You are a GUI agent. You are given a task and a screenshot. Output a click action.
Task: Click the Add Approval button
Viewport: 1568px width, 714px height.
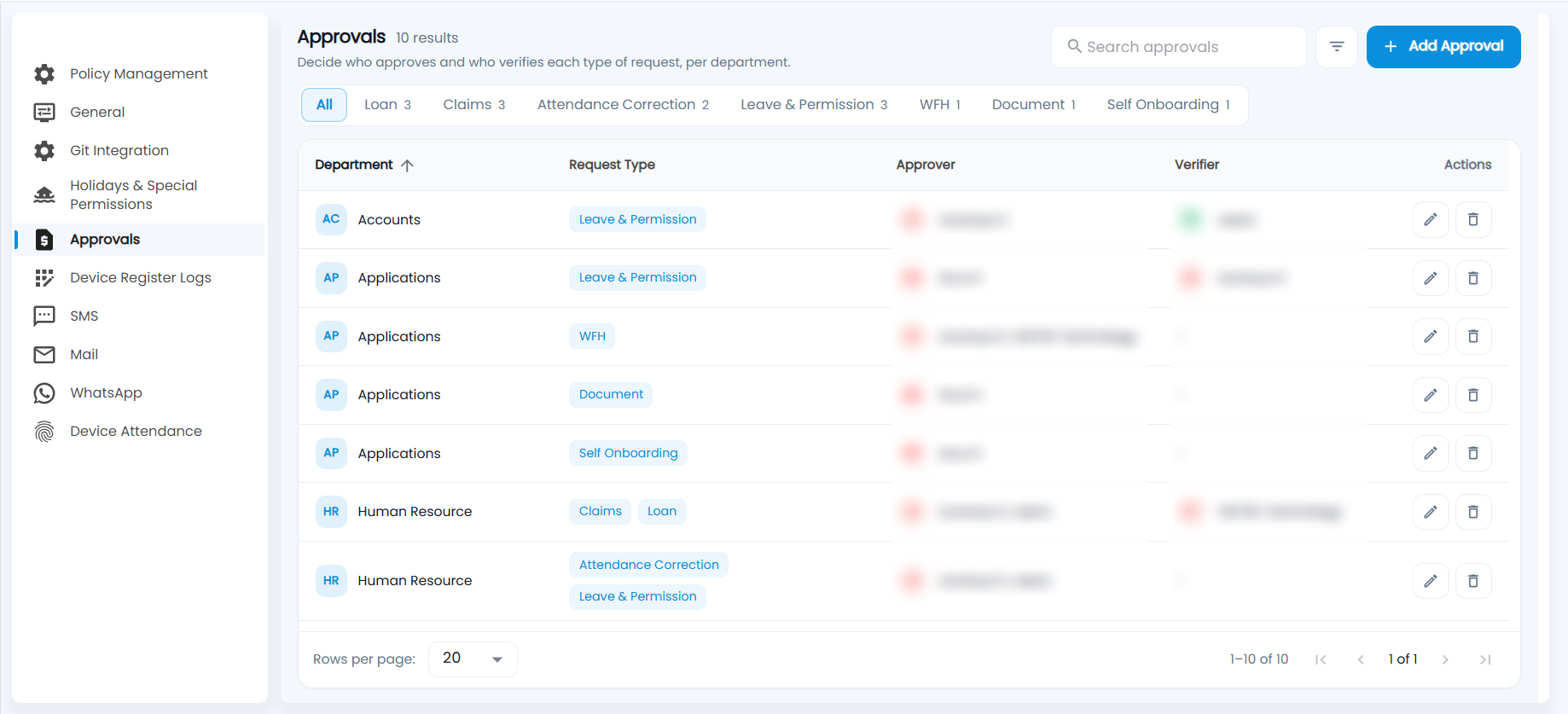point(1443,47)
